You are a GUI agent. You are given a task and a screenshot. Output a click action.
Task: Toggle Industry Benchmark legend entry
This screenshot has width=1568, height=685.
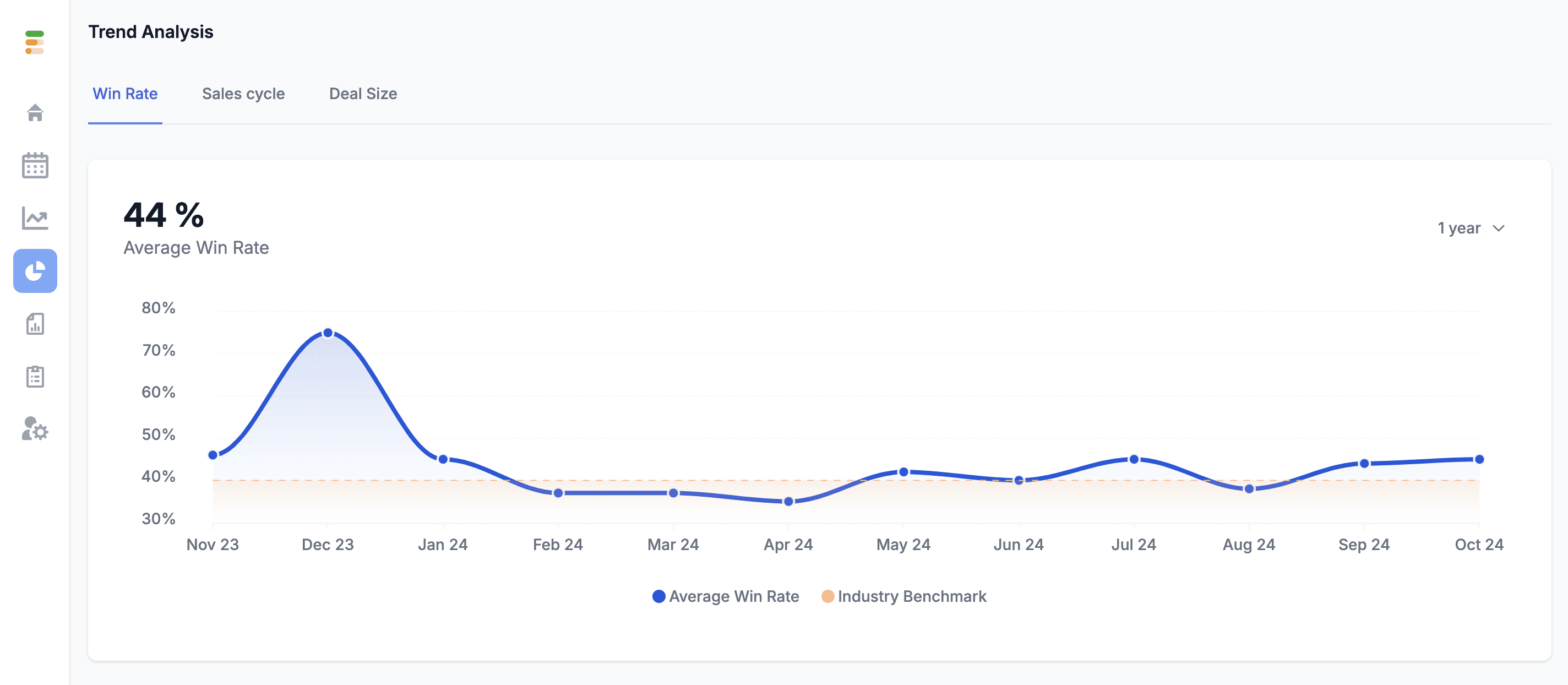pos(904,596)
